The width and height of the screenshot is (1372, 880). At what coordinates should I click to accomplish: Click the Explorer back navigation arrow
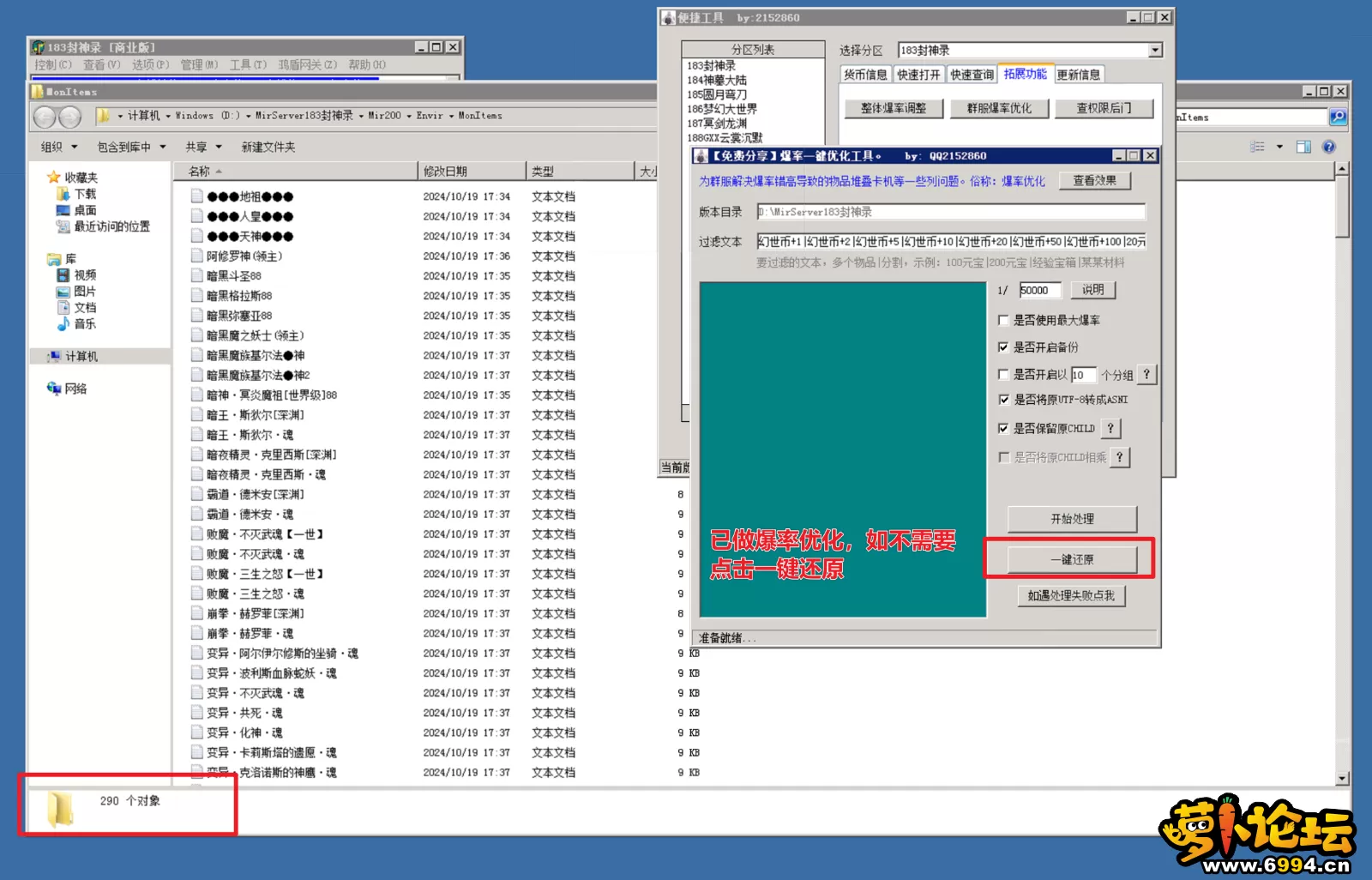click(45, 117)
